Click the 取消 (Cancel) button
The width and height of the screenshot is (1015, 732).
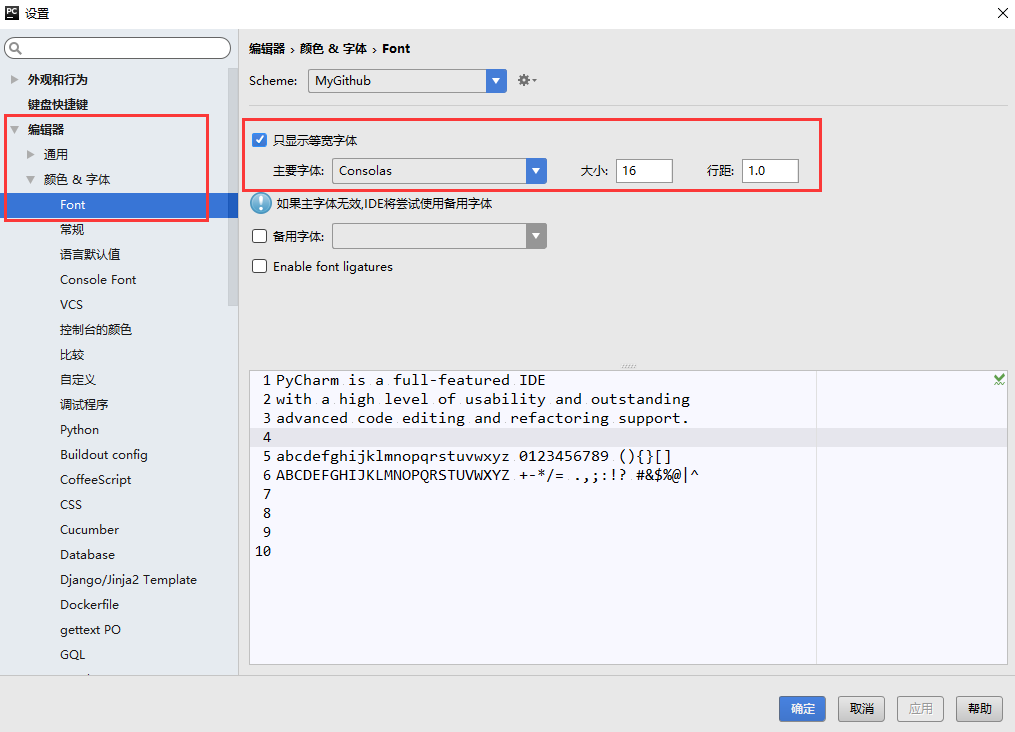click(x=862, y=709)
